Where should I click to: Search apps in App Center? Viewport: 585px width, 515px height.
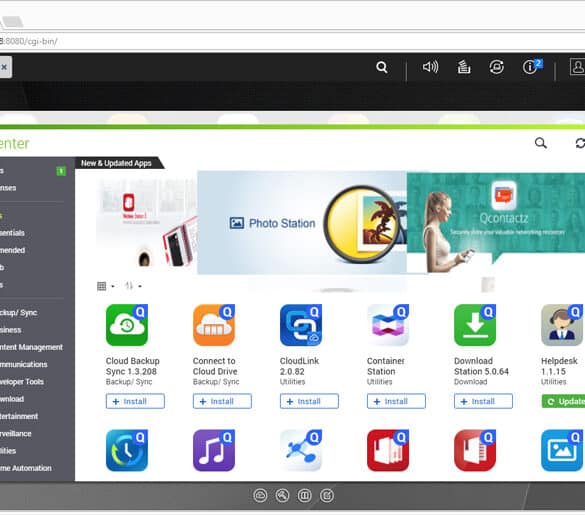pos(541,143)
